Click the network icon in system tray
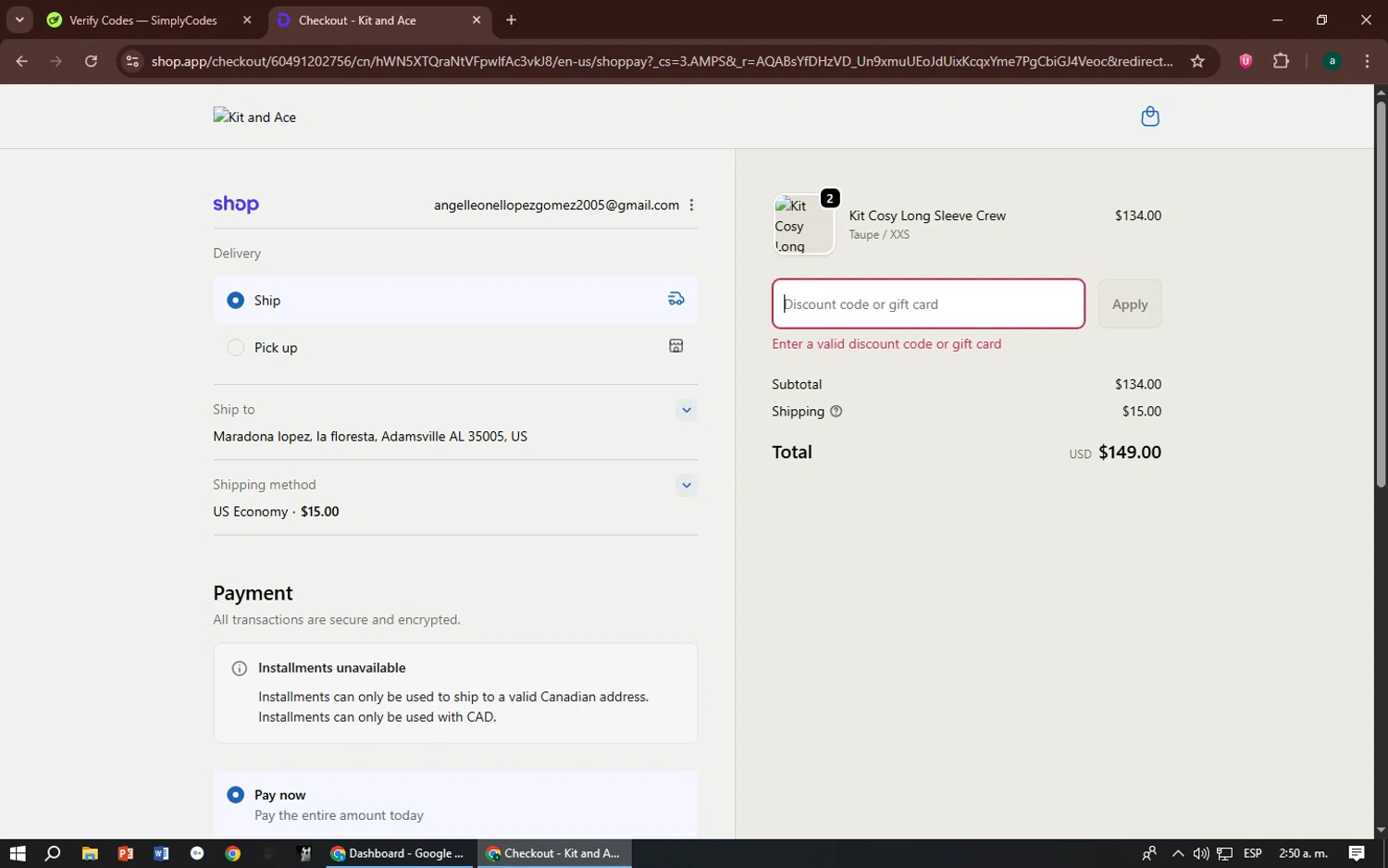 point(1225,853)
